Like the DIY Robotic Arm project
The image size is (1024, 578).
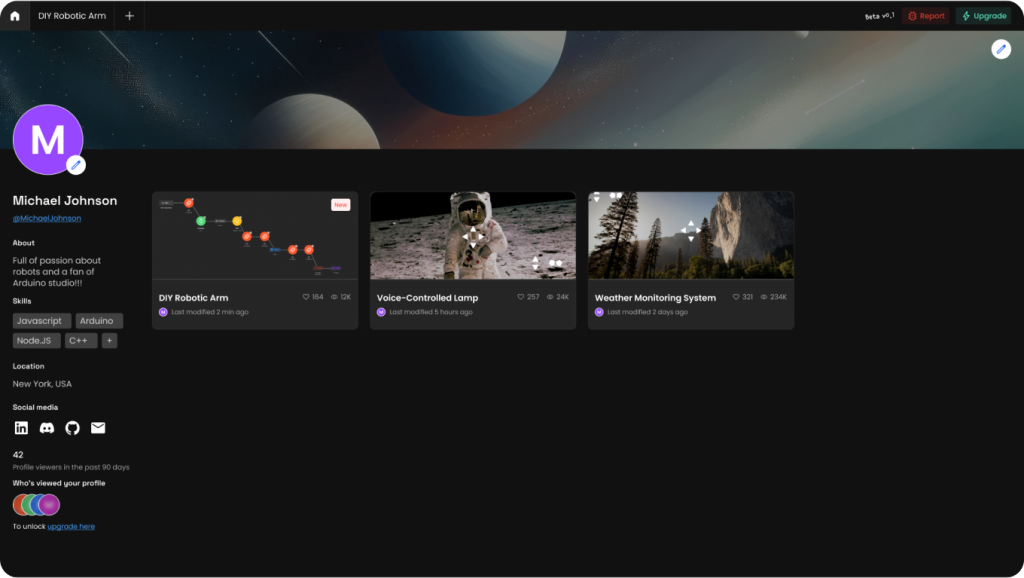[x=306, y=297]
